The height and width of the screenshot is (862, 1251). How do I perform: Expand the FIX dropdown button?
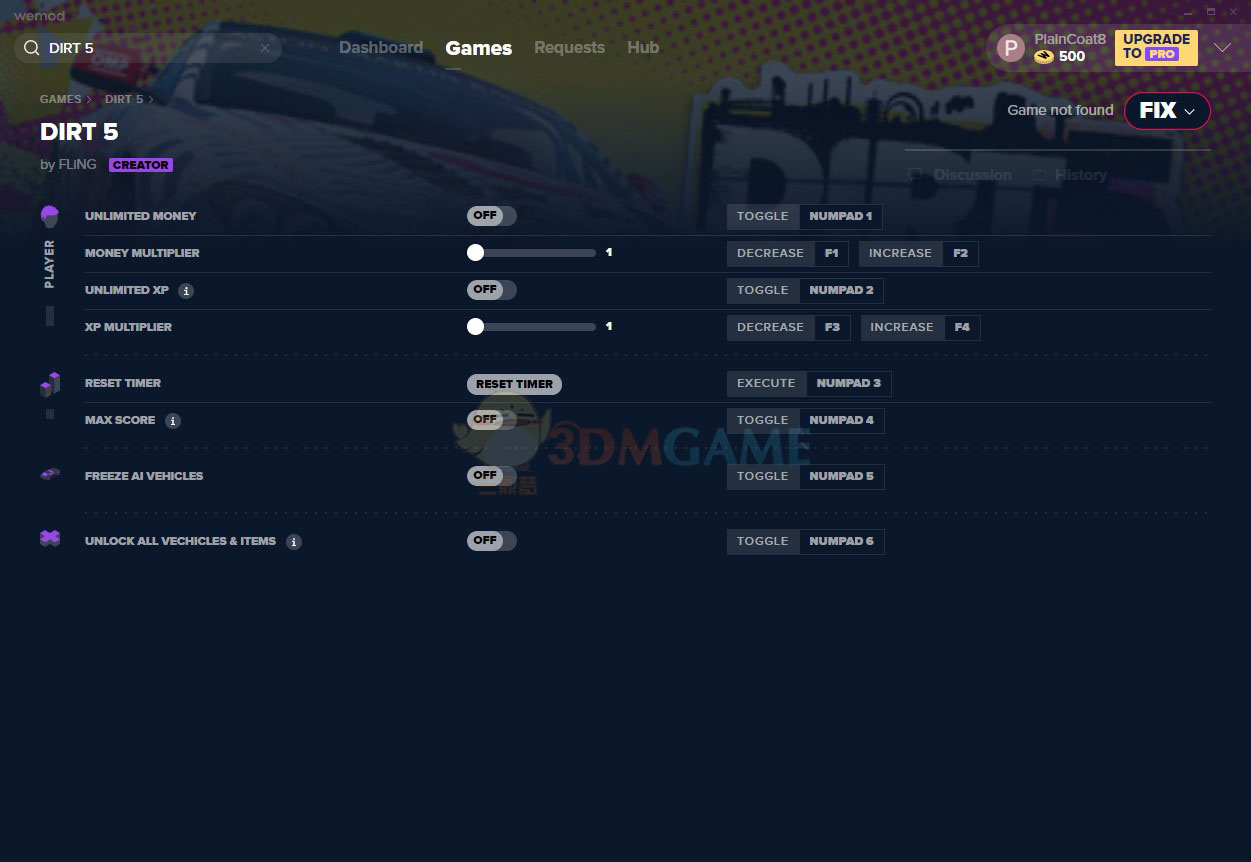[x=1167, y=111]
